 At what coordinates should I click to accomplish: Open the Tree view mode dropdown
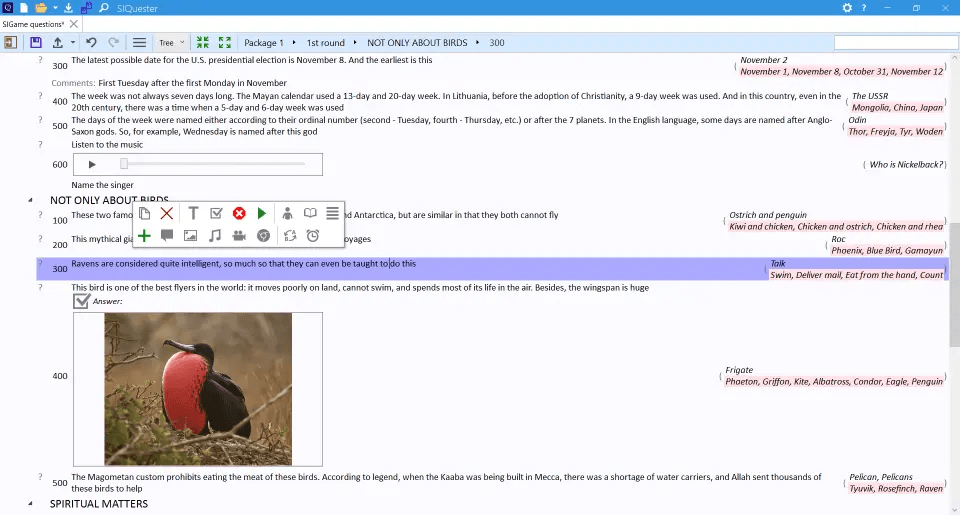pyautogui.click(x=171, y=42)
